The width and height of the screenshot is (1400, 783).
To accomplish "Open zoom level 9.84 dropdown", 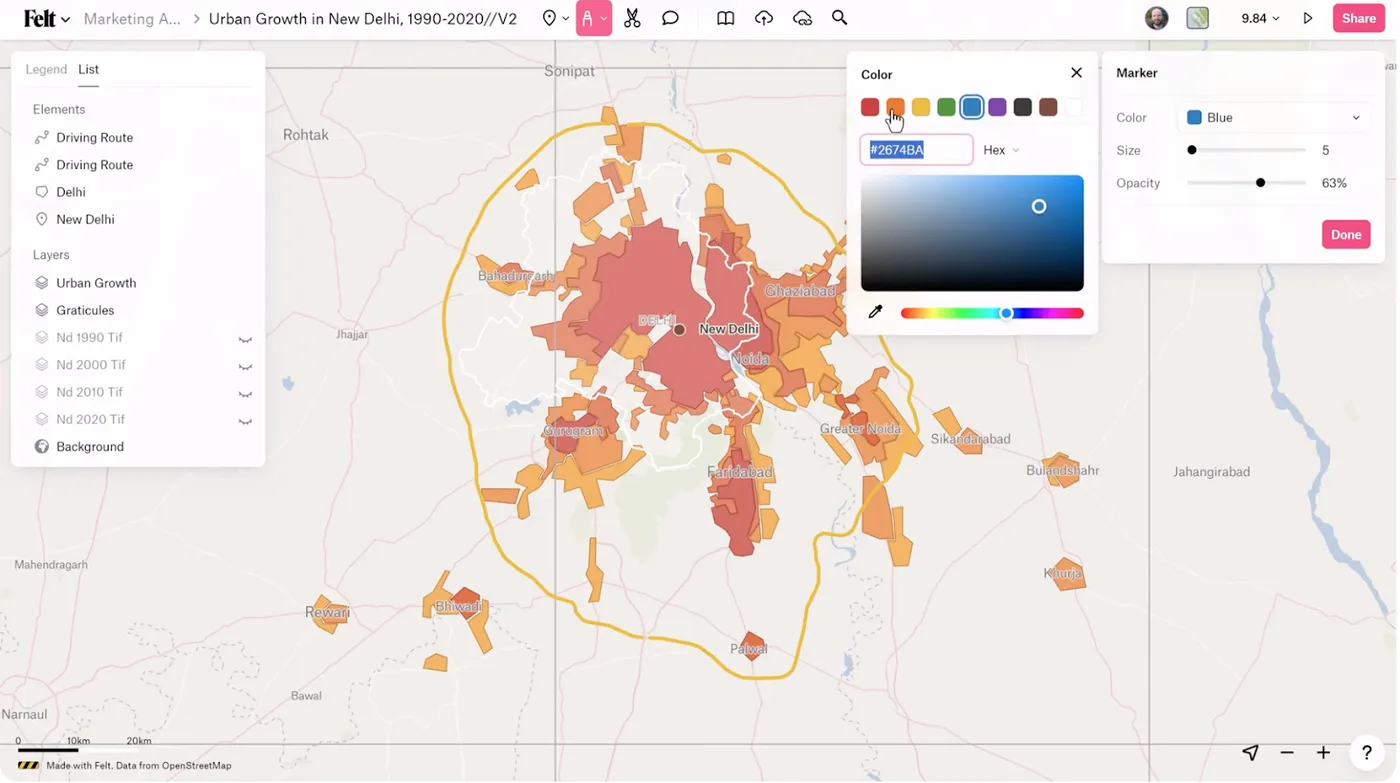I will [x=1260, y=18].
